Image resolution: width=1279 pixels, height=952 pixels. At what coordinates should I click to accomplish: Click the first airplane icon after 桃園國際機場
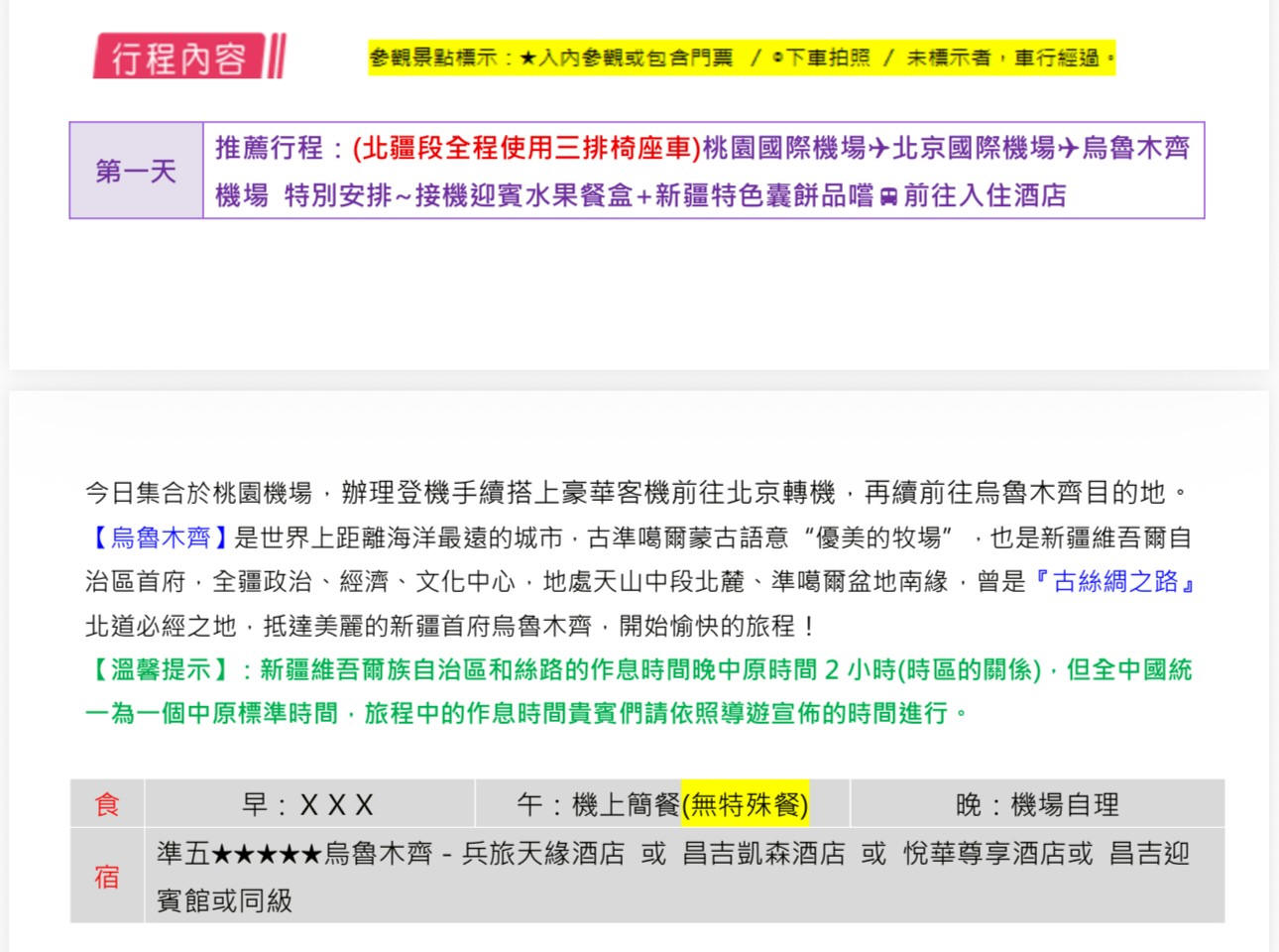pos(879,149)
